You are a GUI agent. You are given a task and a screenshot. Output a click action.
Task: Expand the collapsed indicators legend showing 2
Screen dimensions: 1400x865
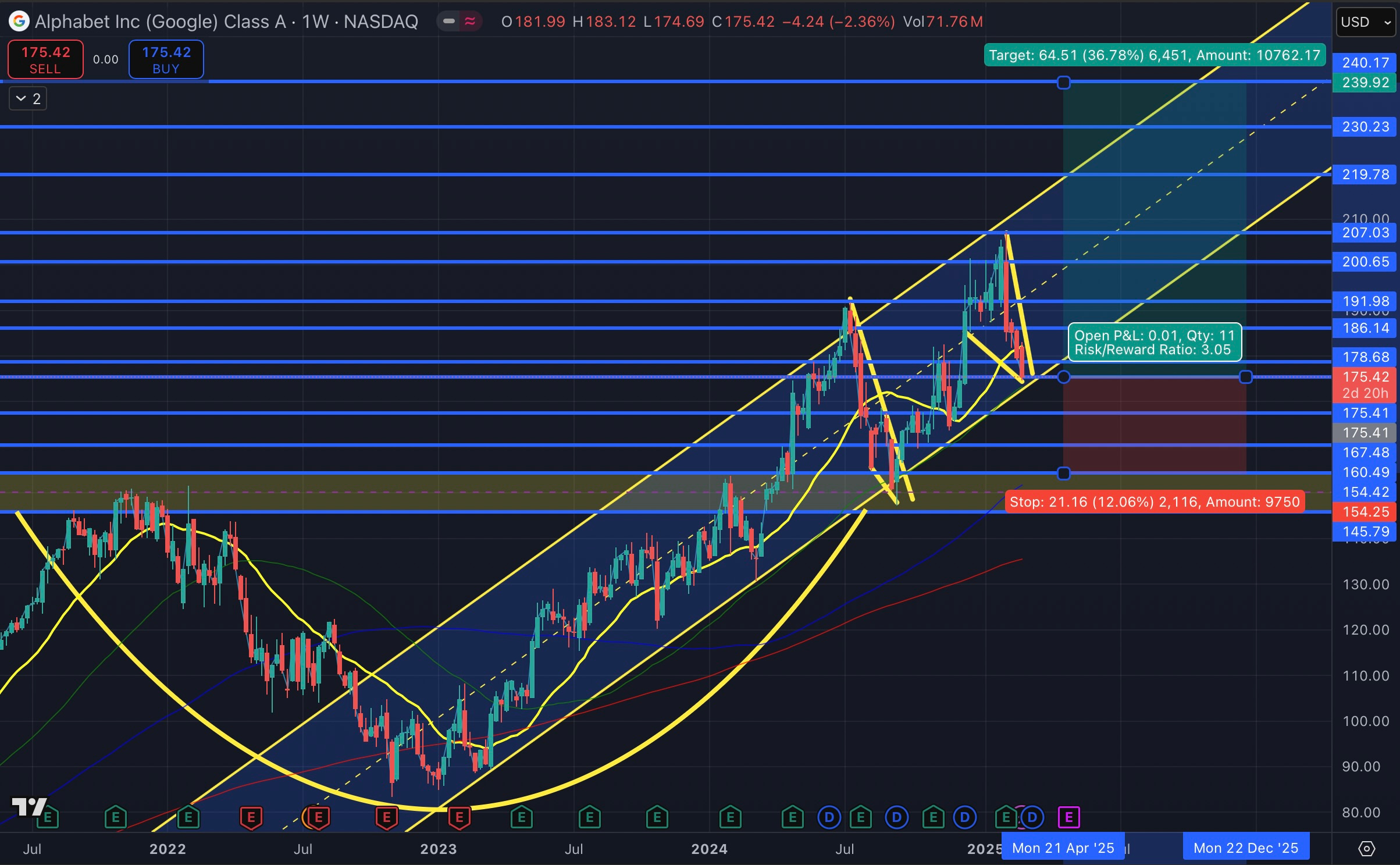point(28,99)
